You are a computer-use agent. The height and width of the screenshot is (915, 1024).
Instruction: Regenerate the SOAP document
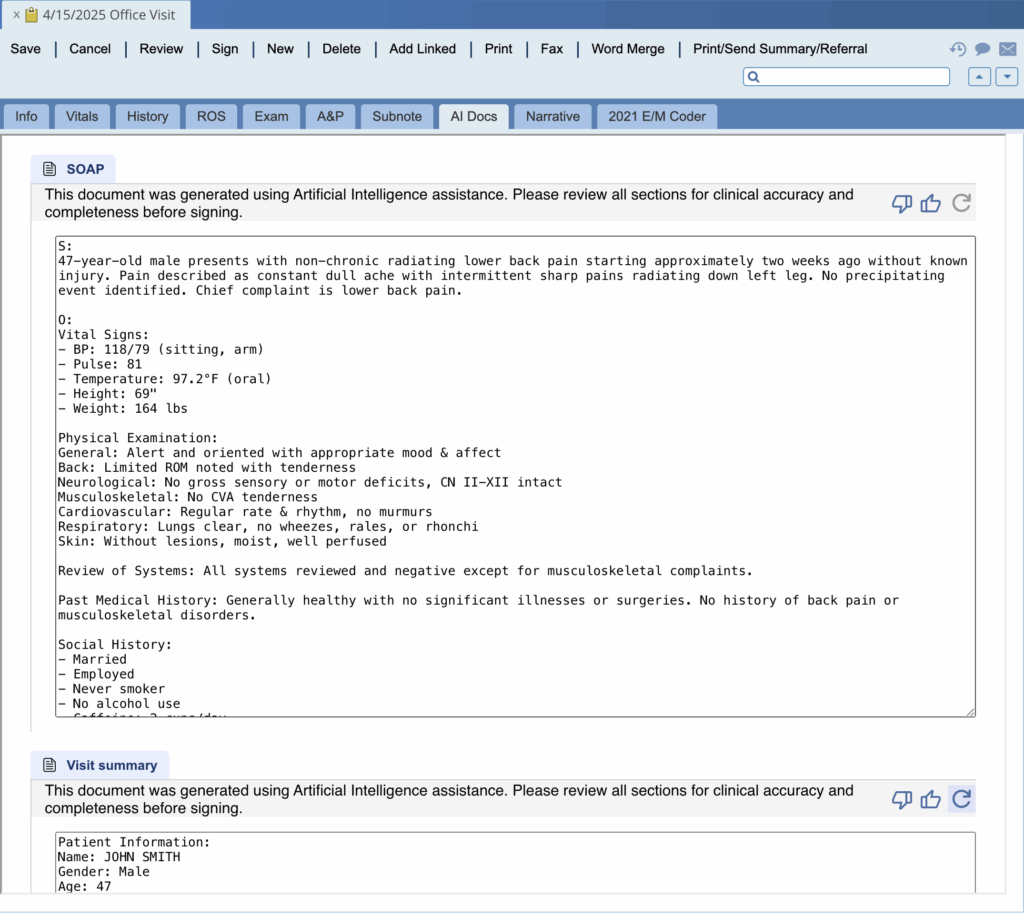(x=961, y=203)
